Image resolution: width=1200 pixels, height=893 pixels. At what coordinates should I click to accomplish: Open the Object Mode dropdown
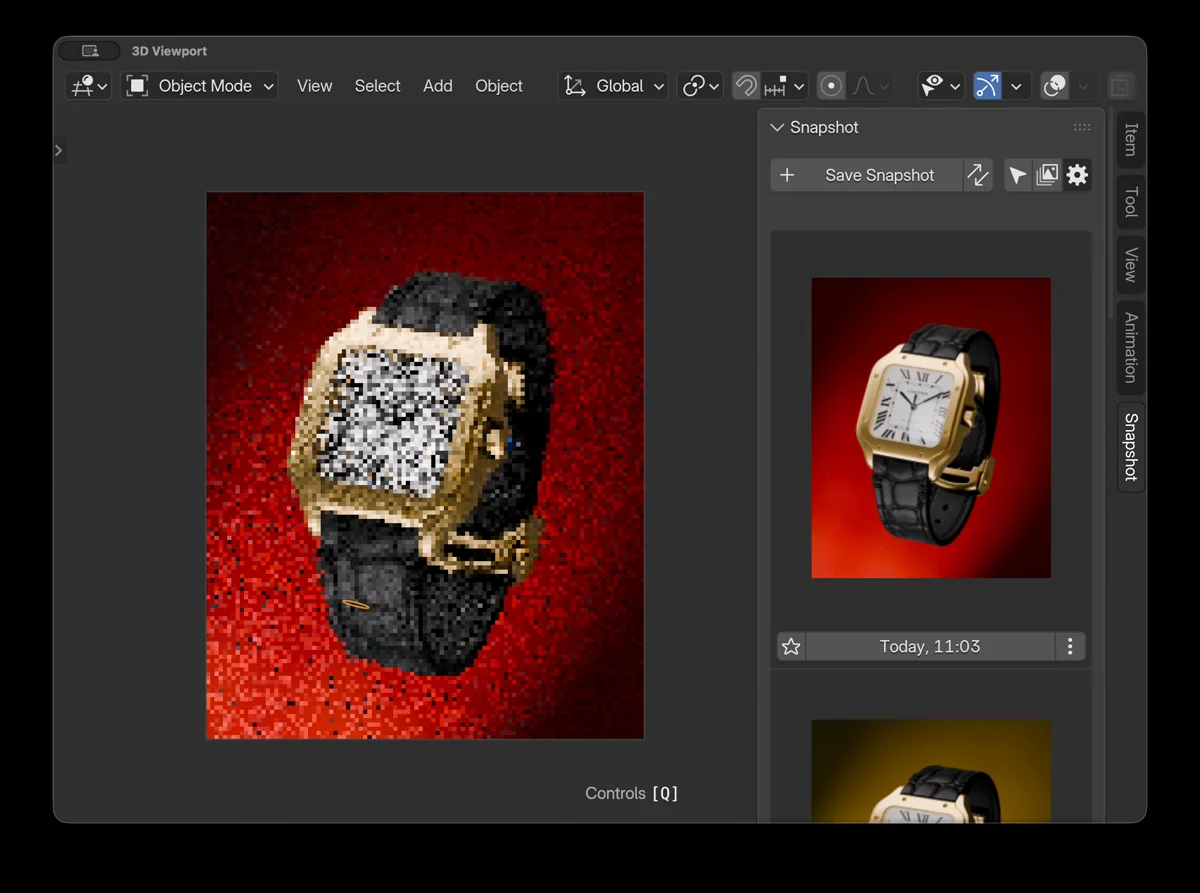(x=199, y=86)
